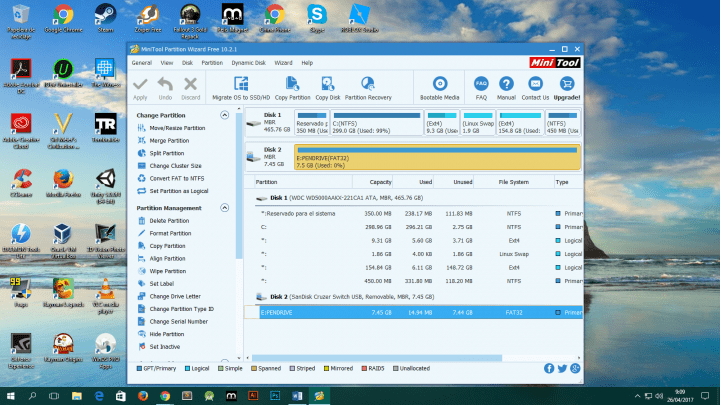Viewport: 720px width, 405px height.
Task: Select the C: partition row in list
Action: tap(413, 227)
